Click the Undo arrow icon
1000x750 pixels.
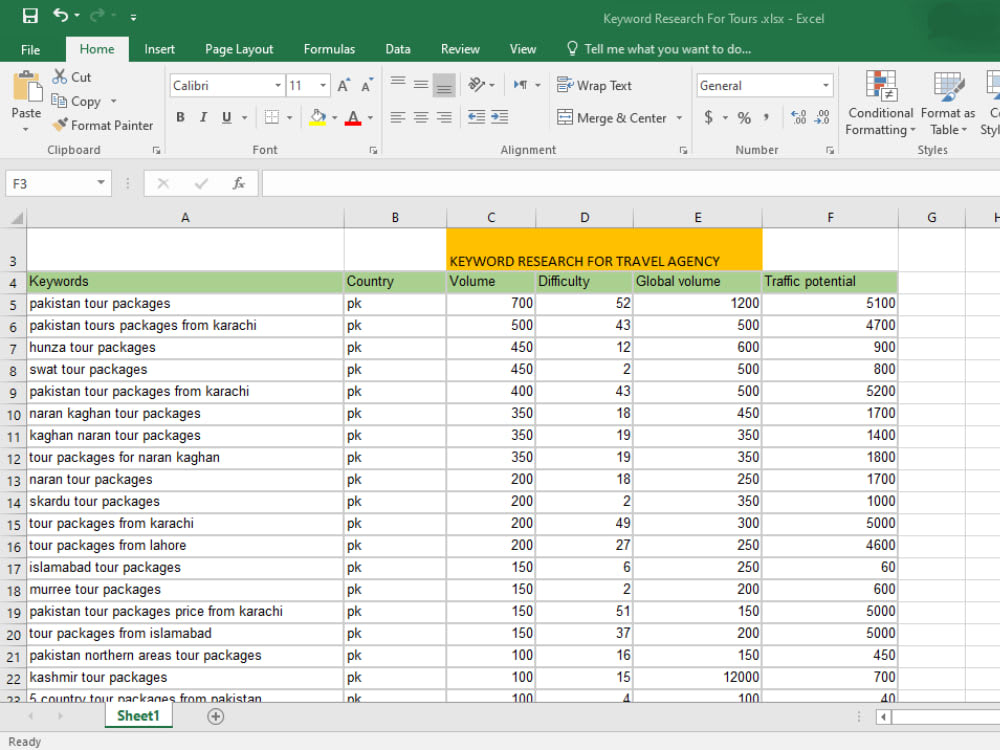point(61,15)
